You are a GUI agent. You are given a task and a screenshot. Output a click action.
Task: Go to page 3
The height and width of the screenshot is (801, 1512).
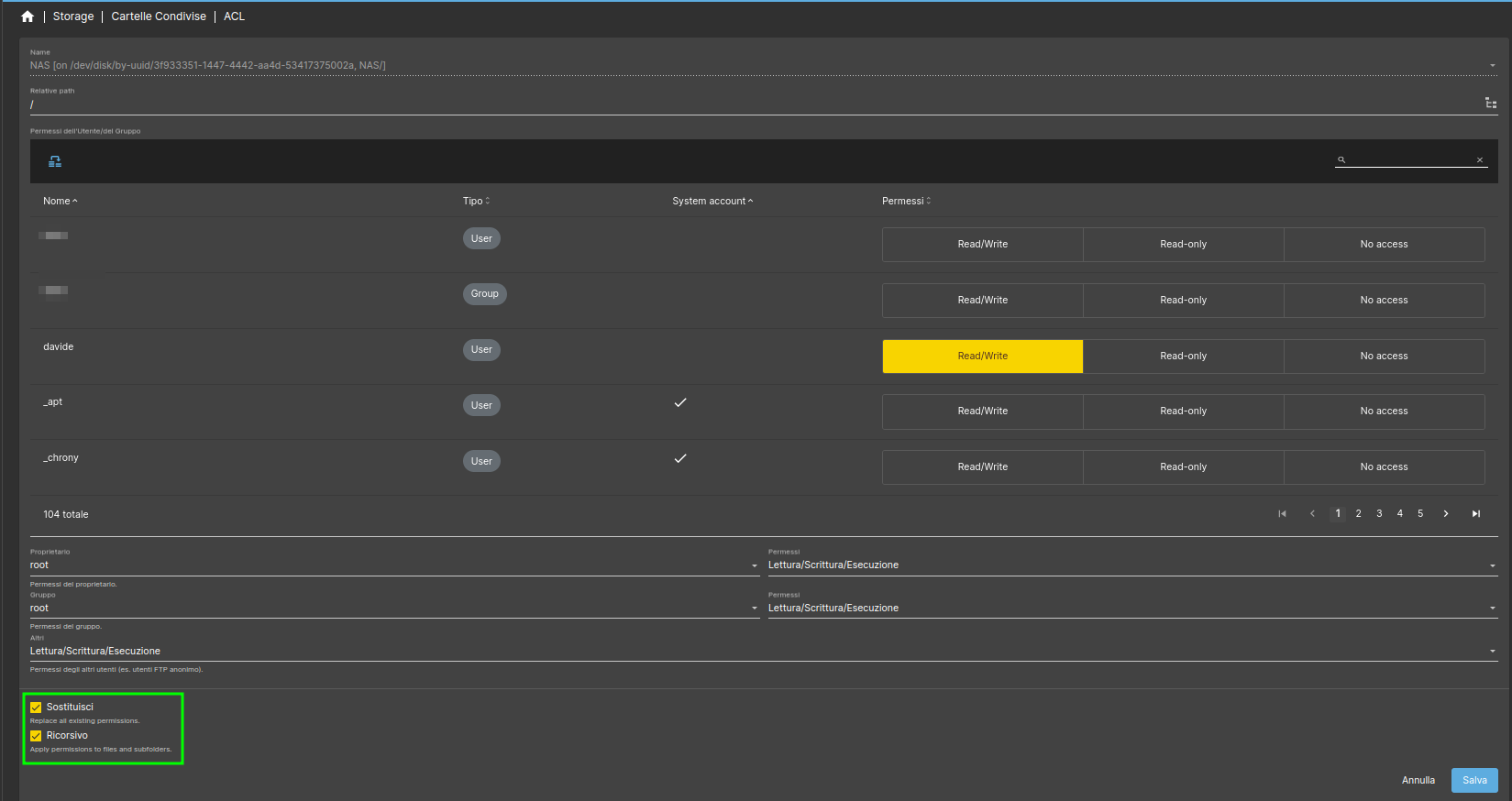1379,514
